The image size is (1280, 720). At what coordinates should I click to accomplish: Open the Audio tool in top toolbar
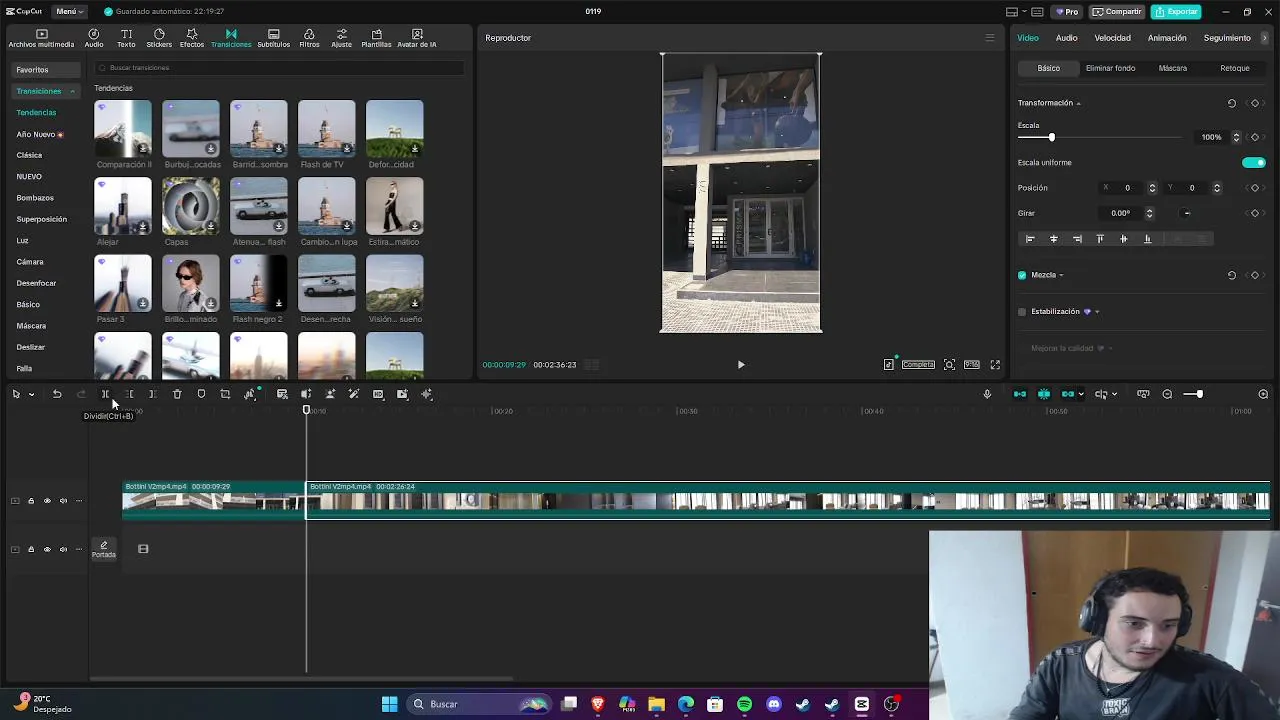pos(94,38)
